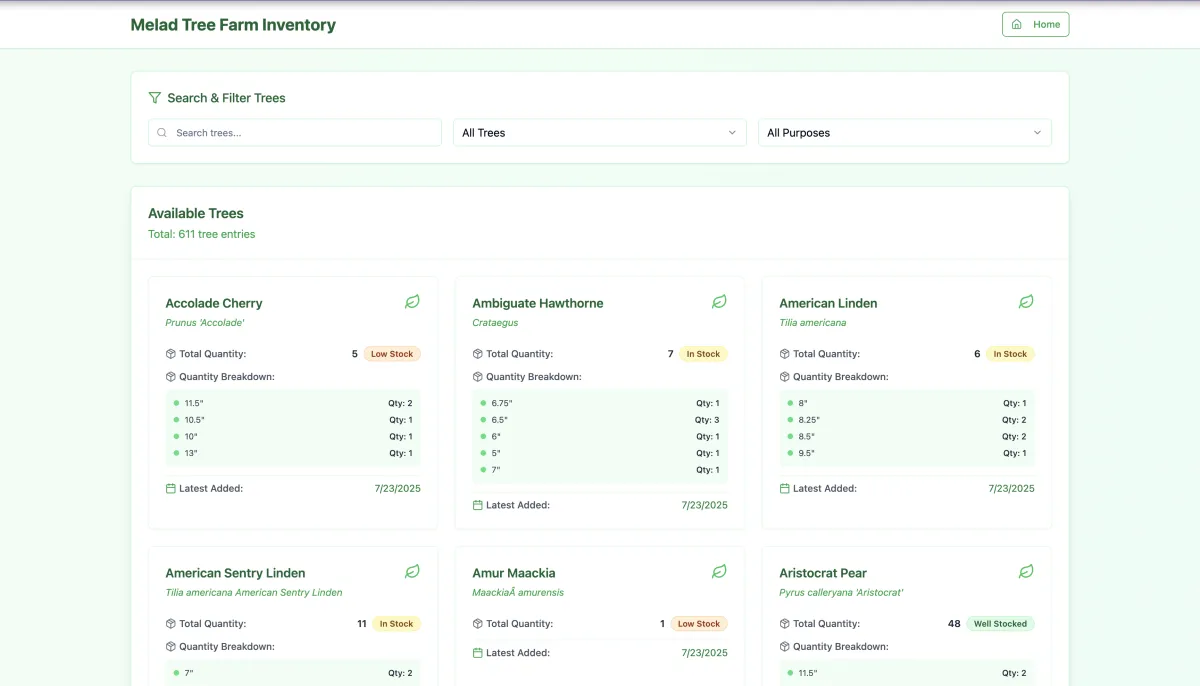
Task: Click the Low Stock badge on Amur Maackia
Action: point(699,624)
